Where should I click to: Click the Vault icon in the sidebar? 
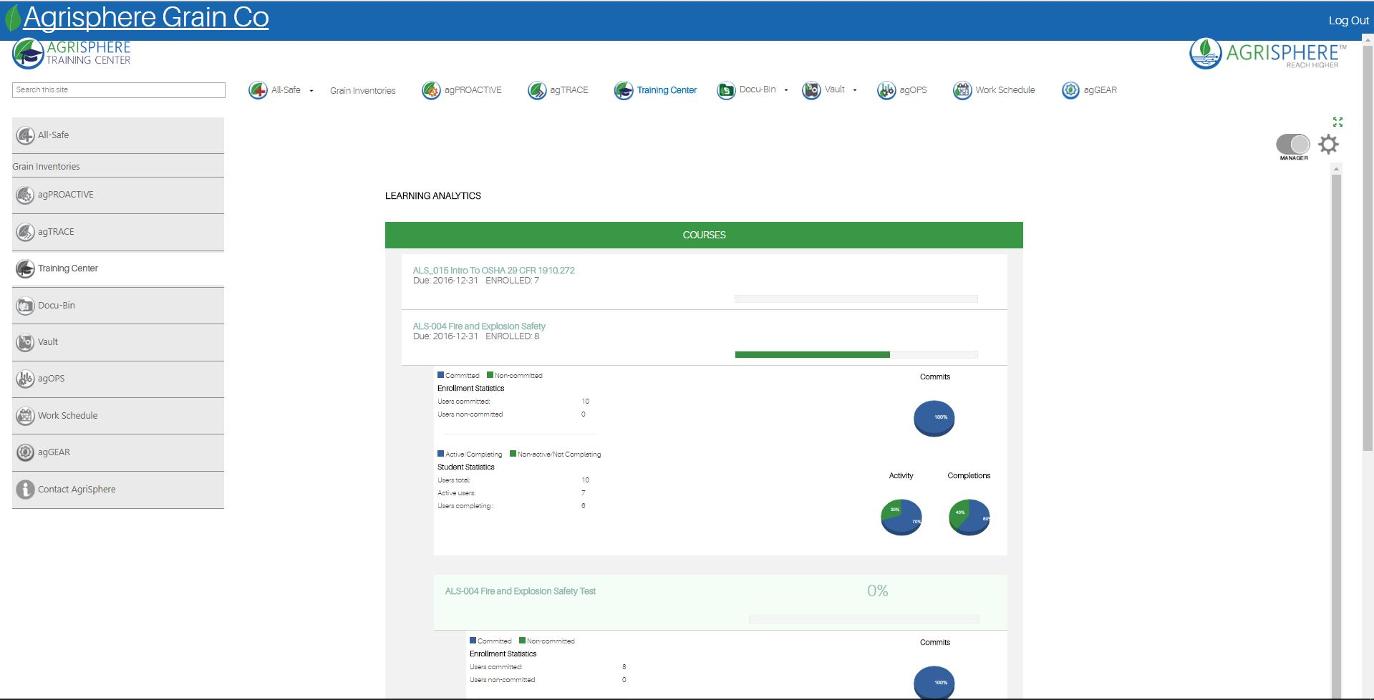pyautogui.click(x=25, y=342)
